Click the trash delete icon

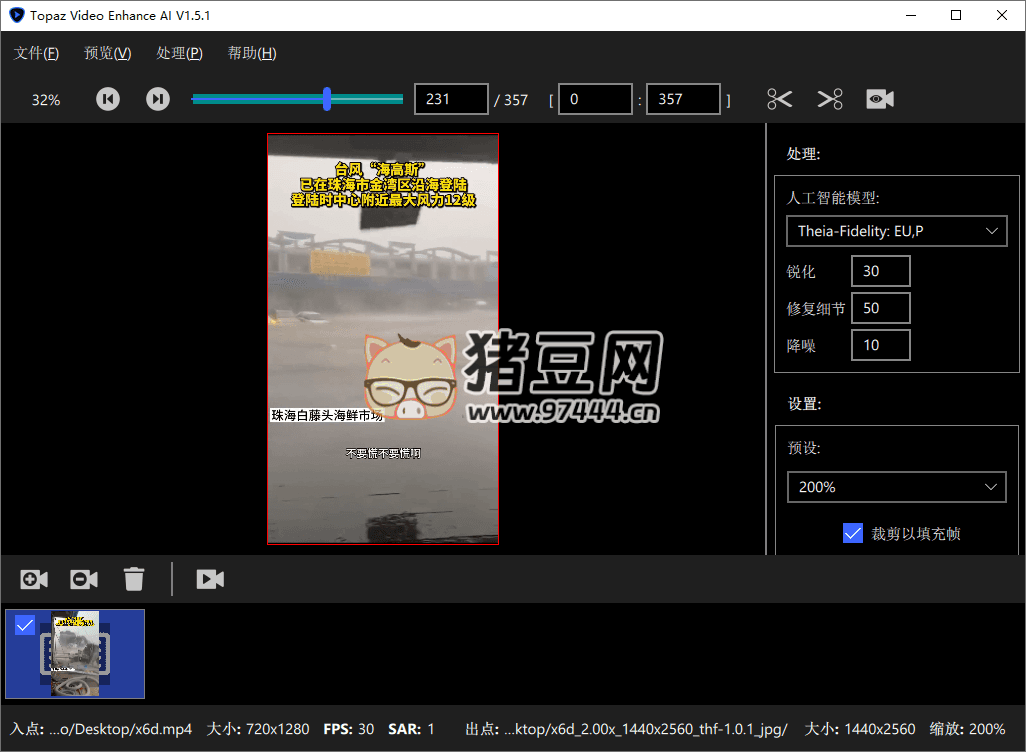coord(134,578)
